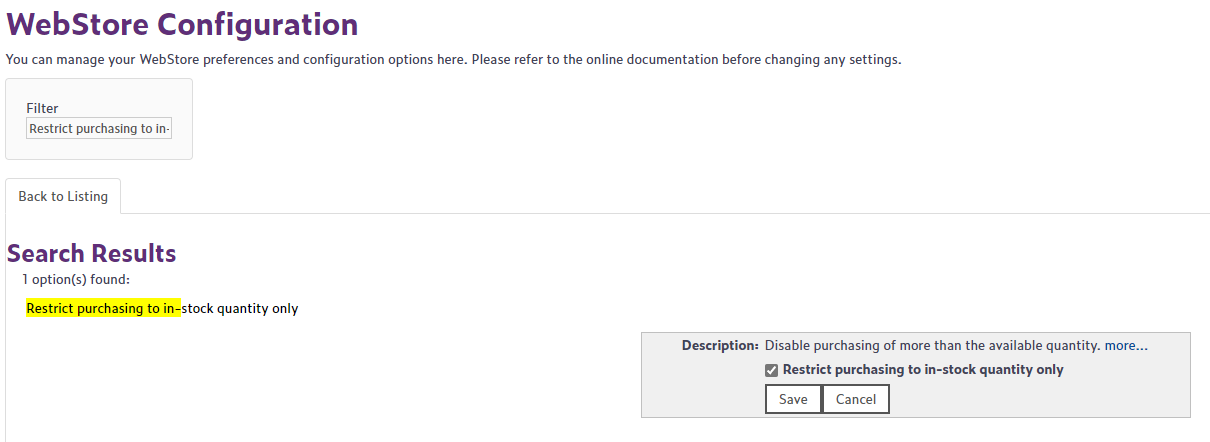Click the online documentation intro sentence
Viewport: 1210px width, 442px height.
(453, 59)
